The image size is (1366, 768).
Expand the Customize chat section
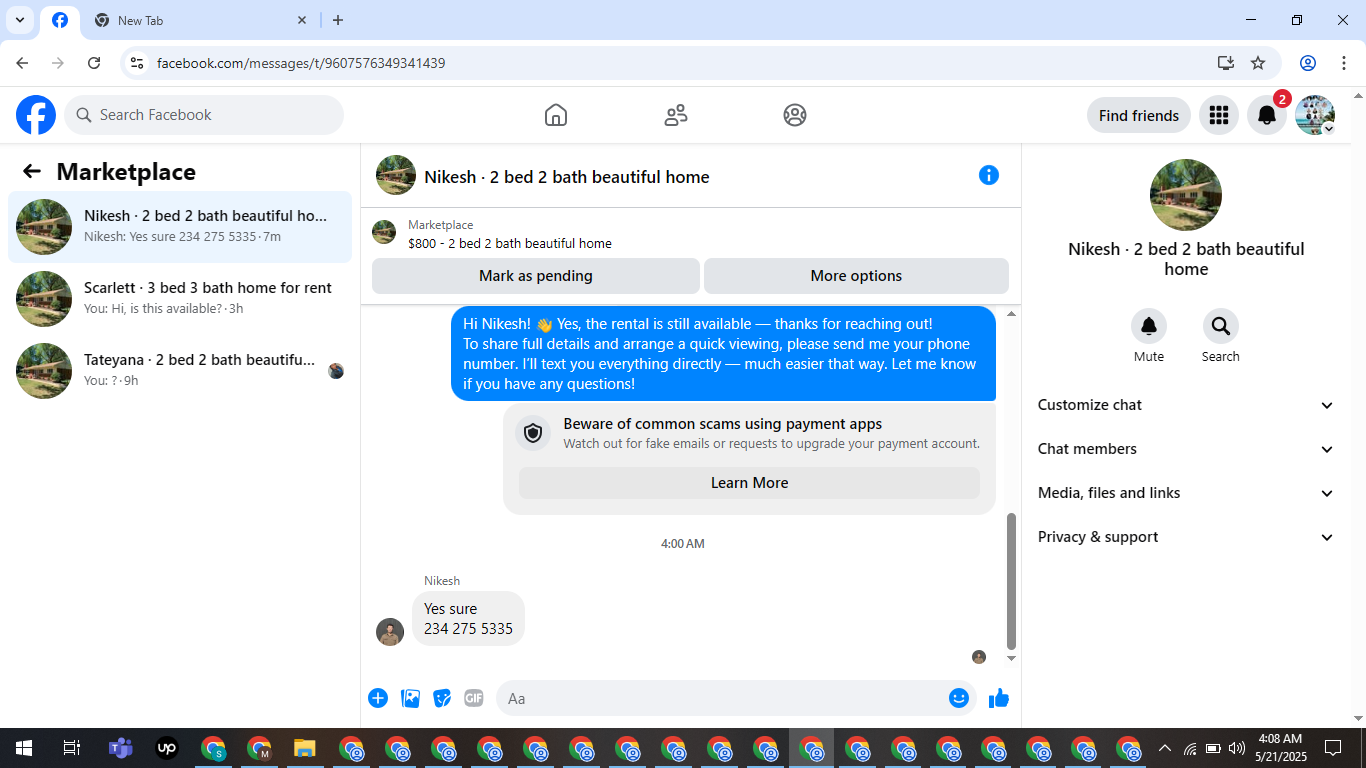pos(1186,405)
